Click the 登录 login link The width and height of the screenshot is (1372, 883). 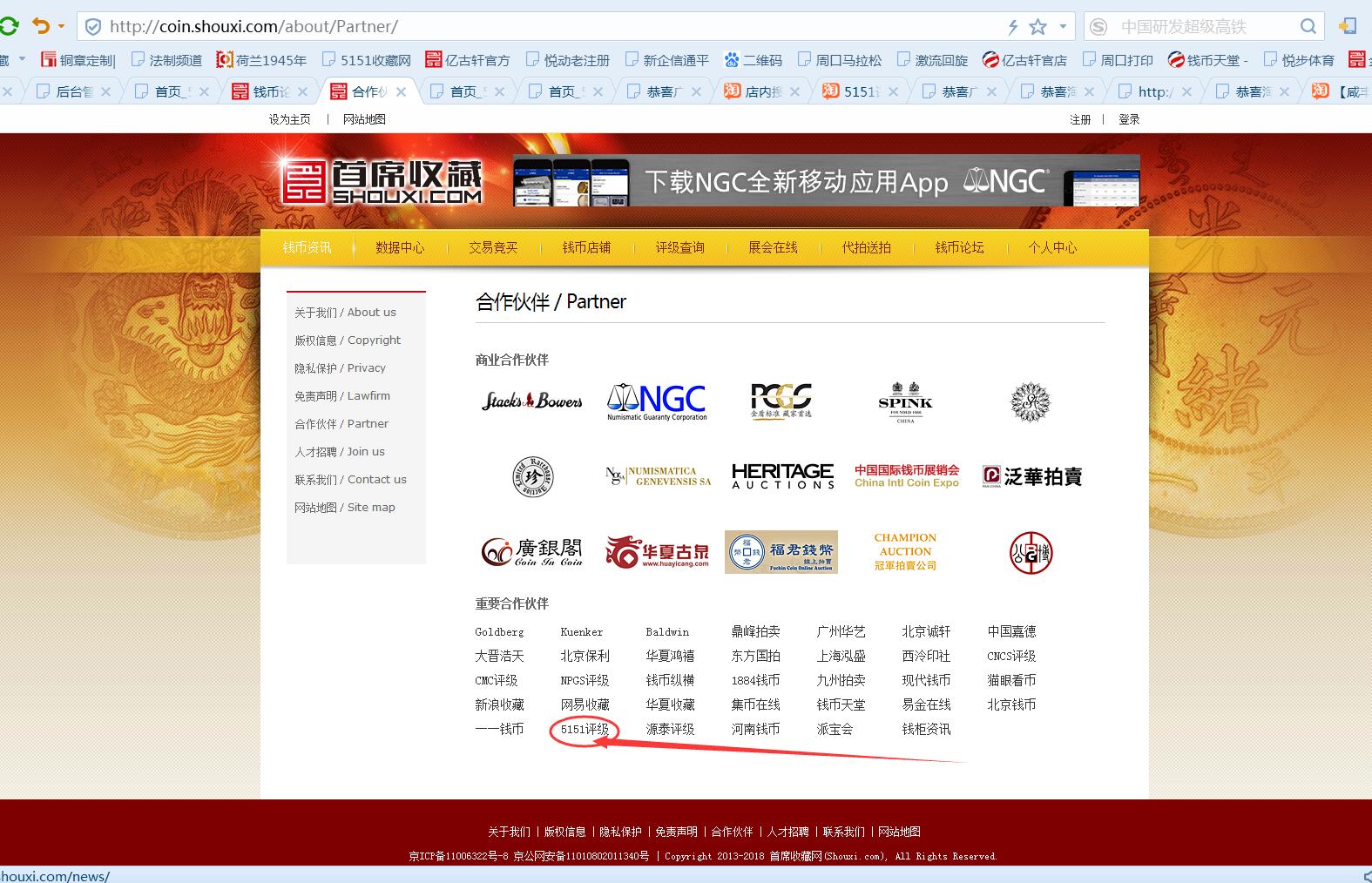(1129, 119)
